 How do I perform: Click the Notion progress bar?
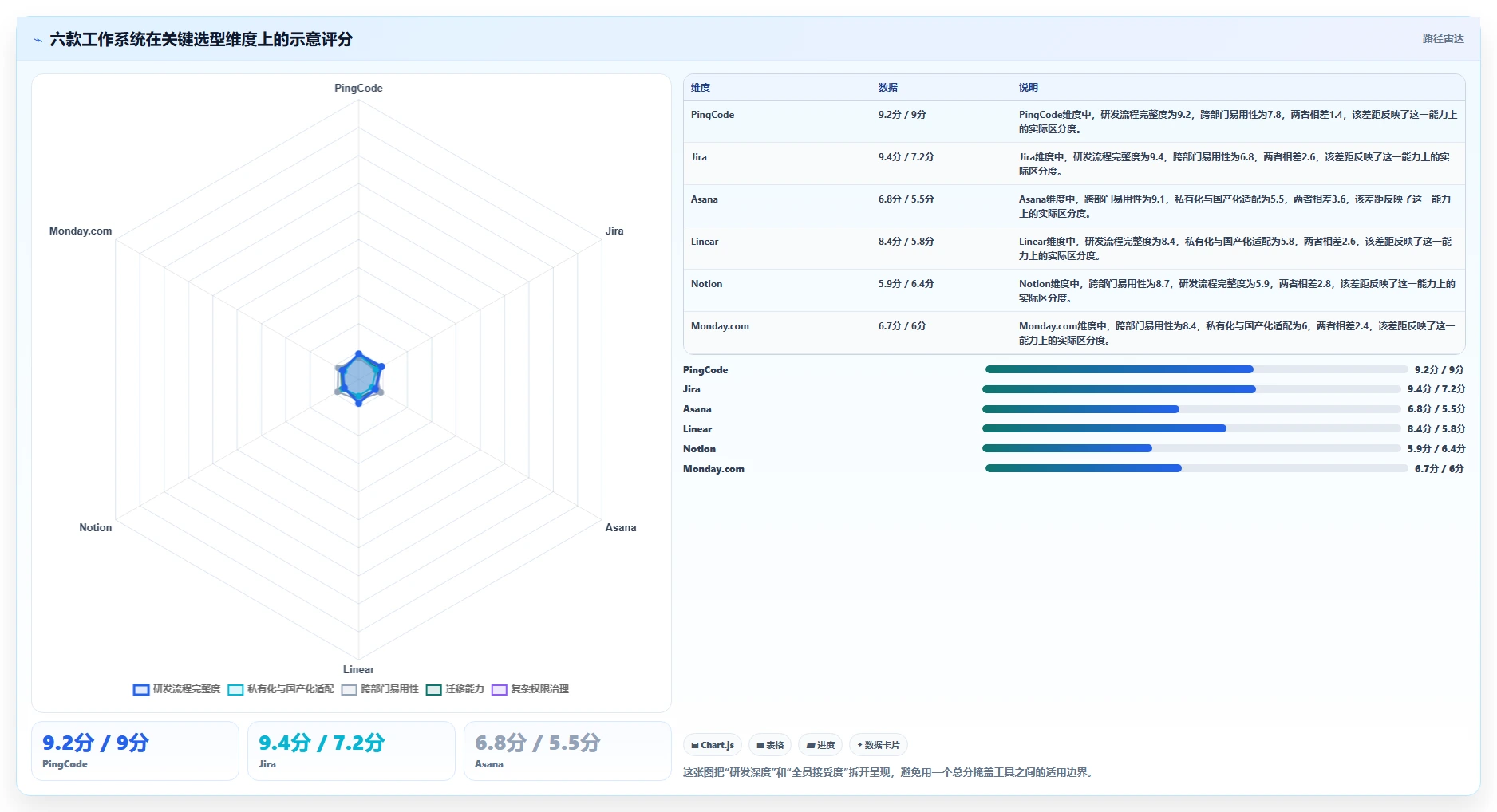pyautogui.click(x=1191, y=448)
